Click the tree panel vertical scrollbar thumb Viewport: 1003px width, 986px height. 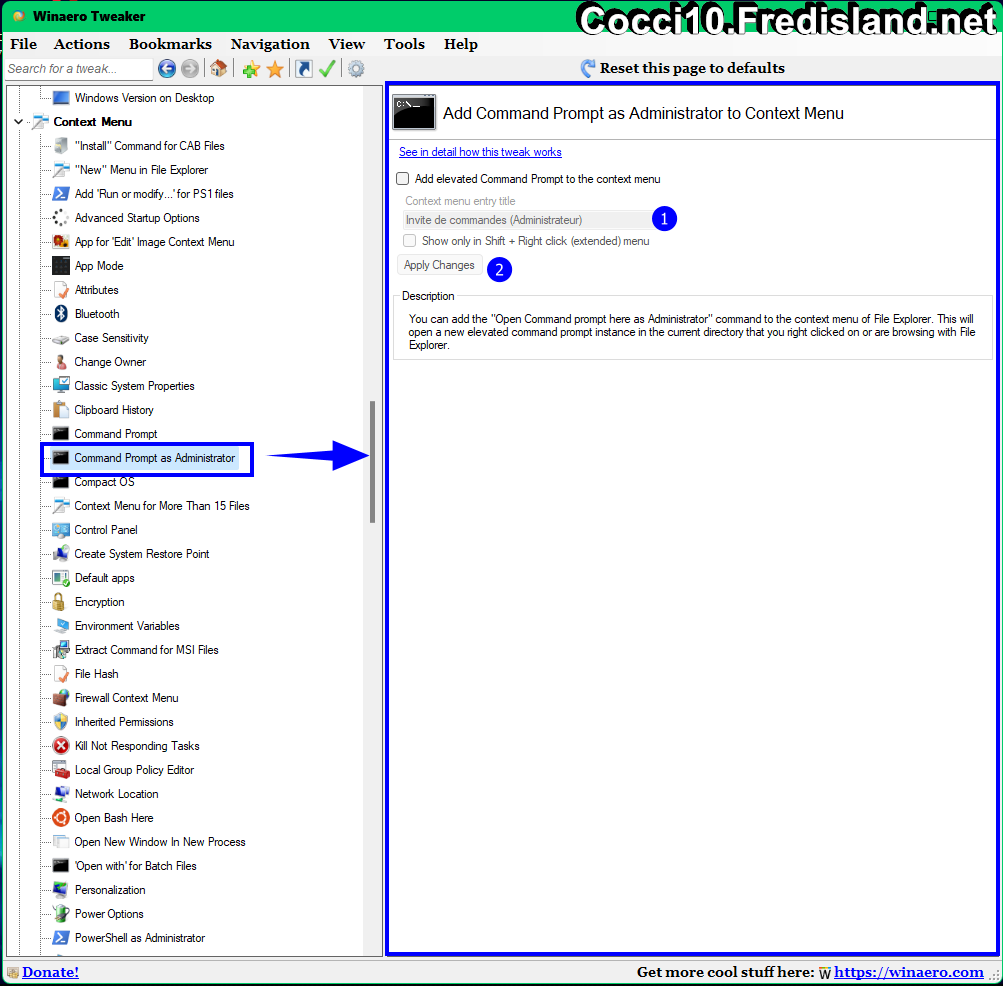(x=372, y=462)
